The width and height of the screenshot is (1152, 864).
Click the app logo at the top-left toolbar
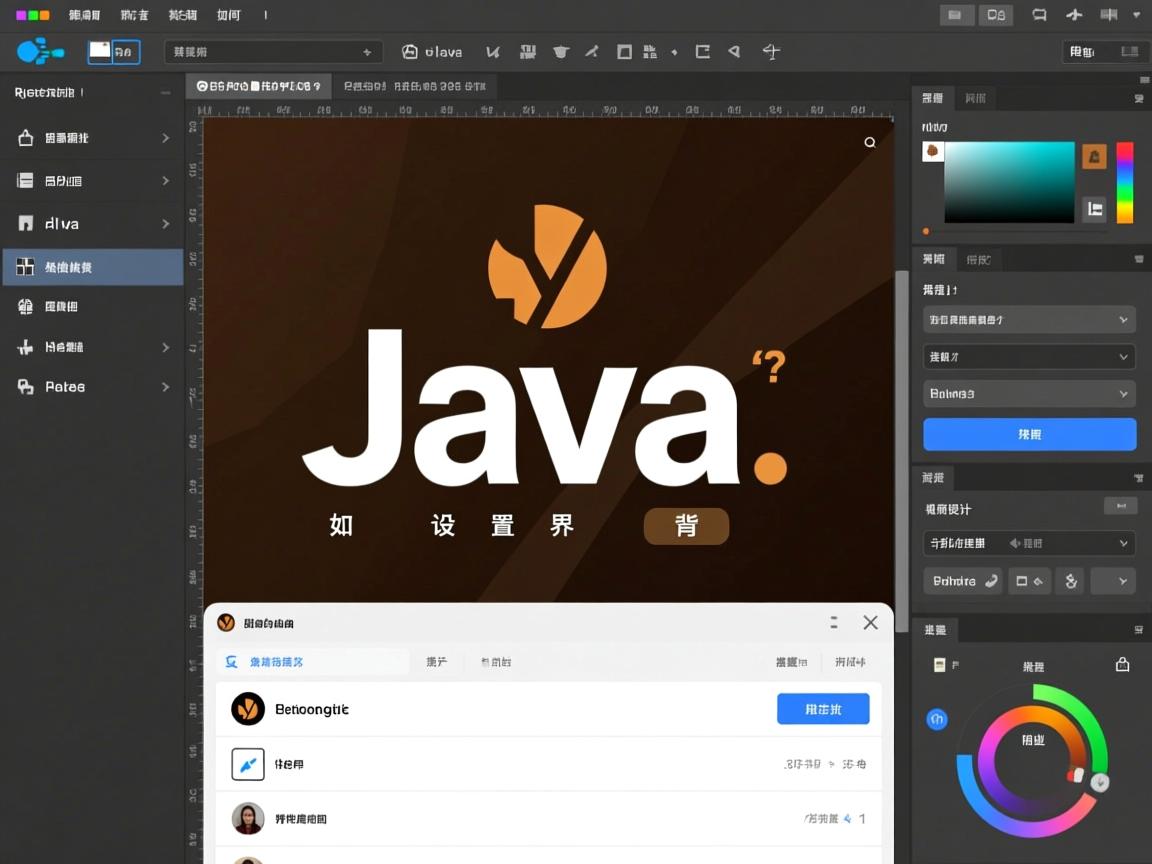click(38, 51)
